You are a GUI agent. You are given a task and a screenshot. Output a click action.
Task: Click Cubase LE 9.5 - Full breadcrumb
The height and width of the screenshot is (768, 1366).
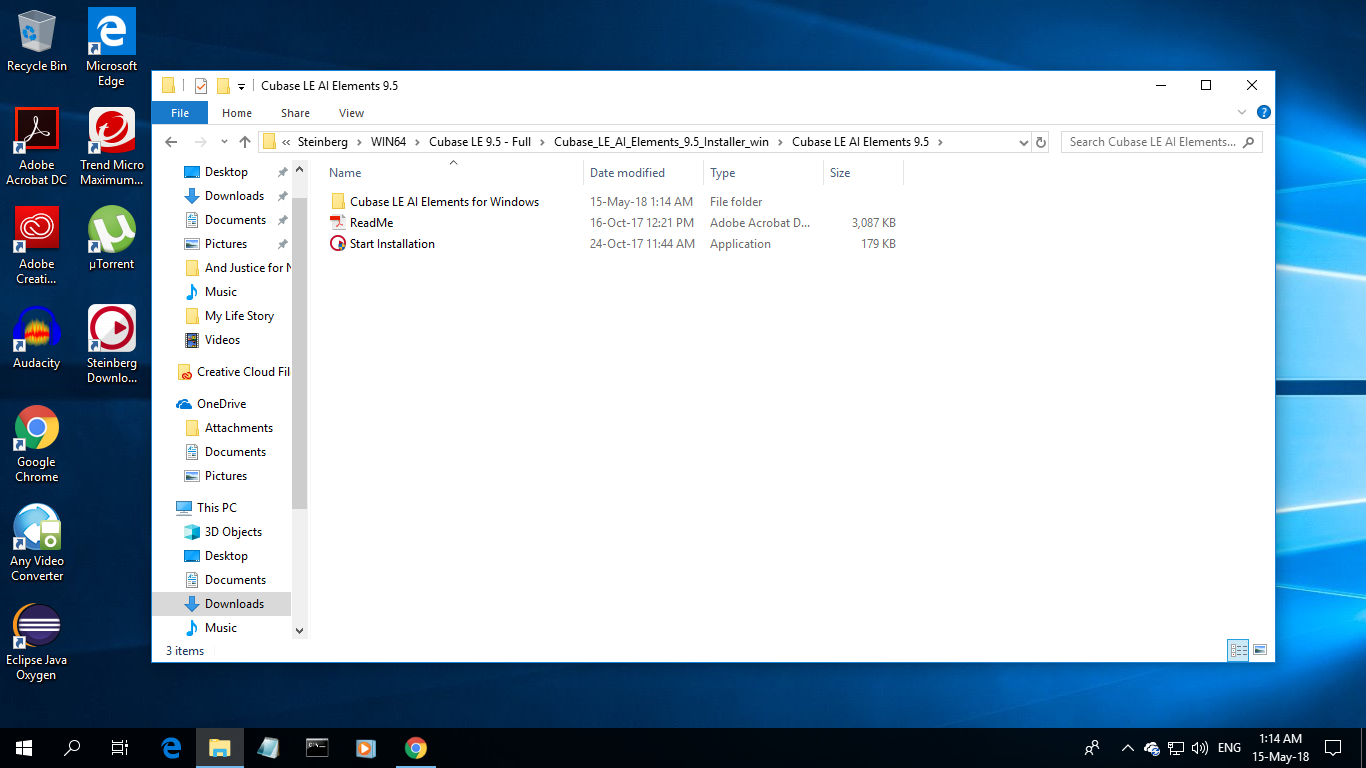click(480, 142)
